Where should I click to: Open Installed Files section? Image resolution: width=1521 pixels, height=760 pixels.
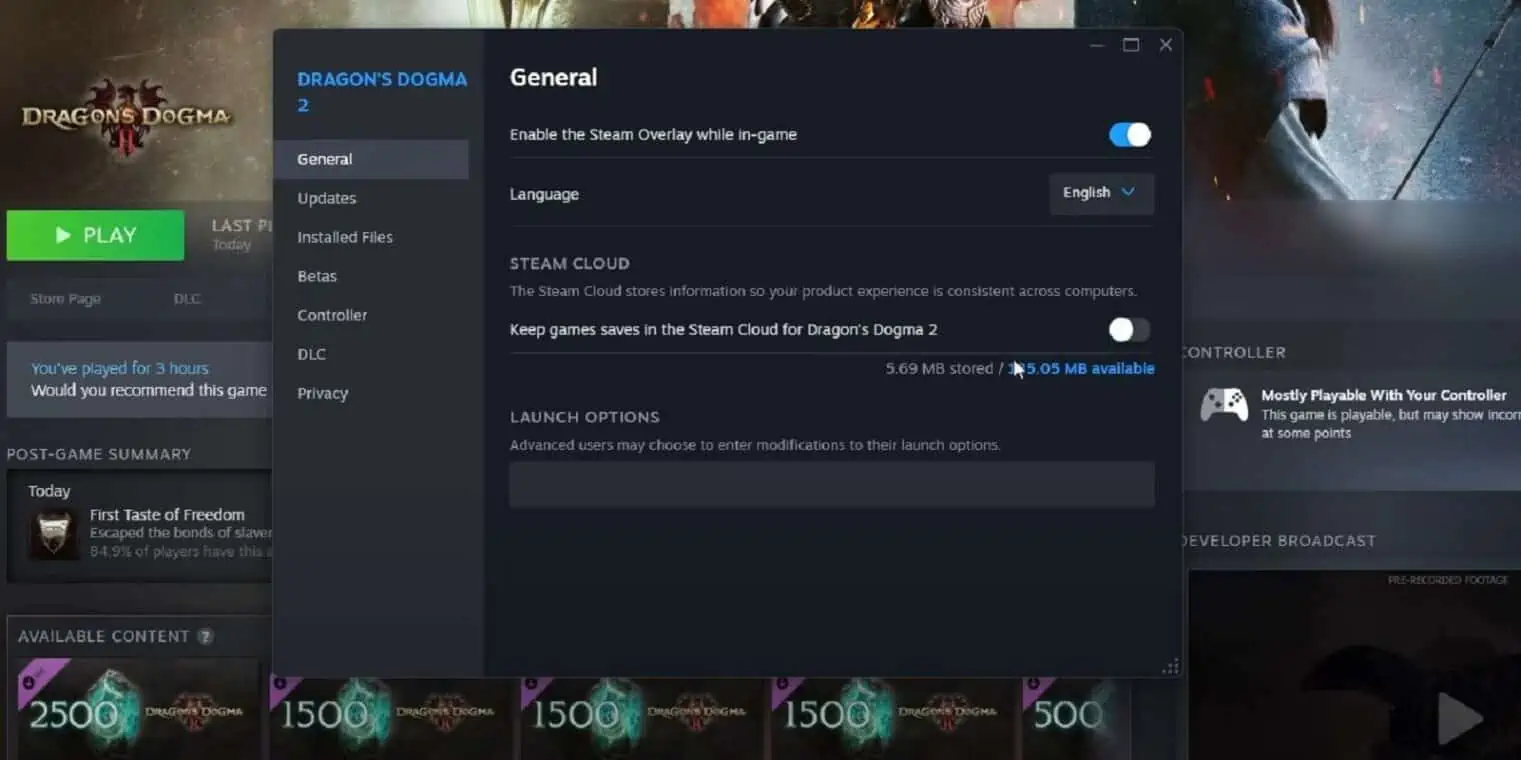[345, 237]
